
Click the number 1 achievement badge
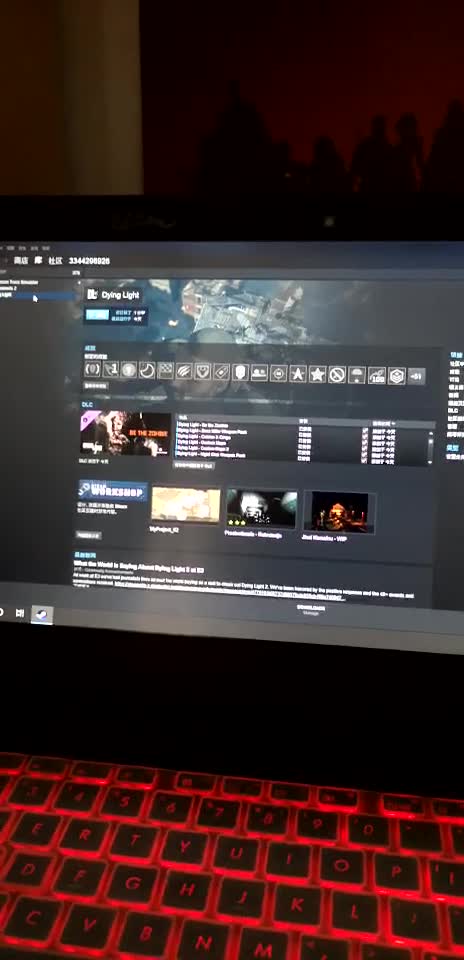point(111,369)
